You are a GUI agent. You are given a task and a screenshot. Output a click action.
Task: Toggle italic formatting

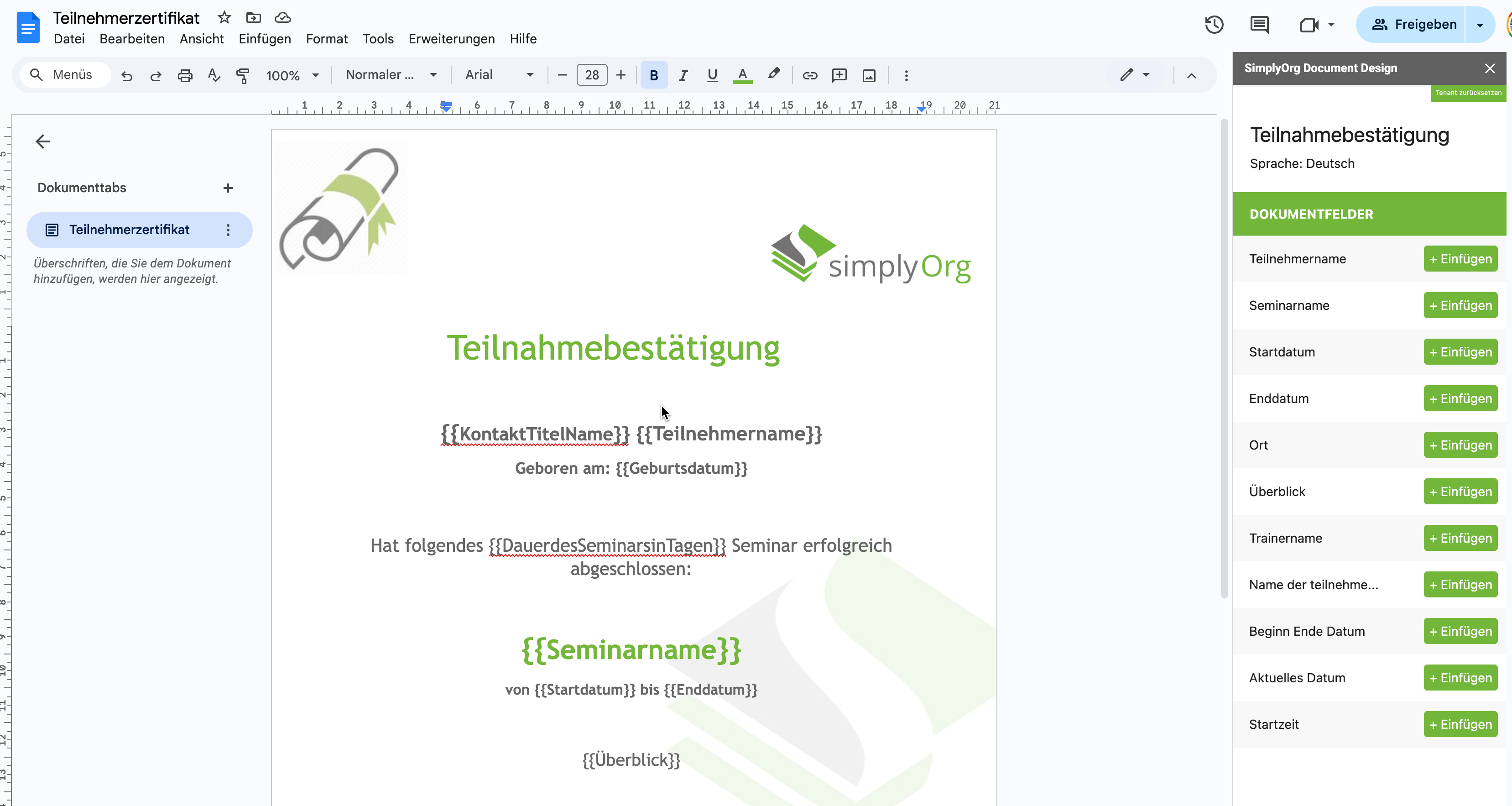[683, 75]
